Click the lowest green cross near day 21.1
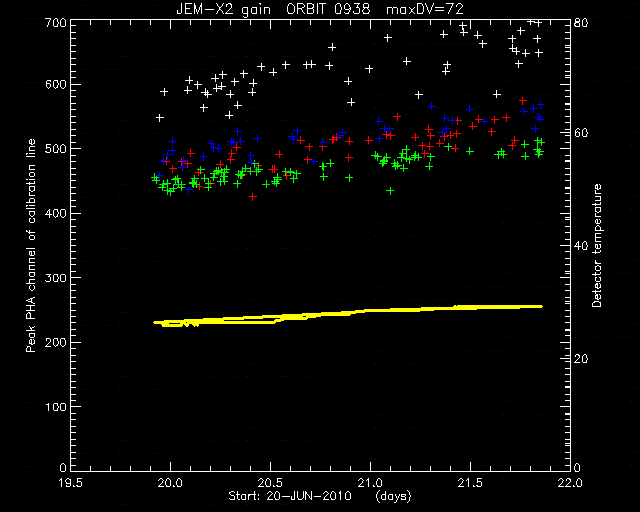Image resolution: width=640 pixels, height=512 pixels. pyautogui.click(x=390, y=191)
